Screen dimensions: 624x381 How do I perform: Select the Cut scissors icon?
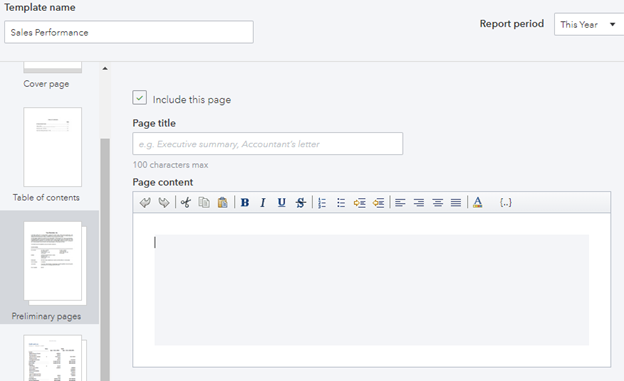click(x=185, y=203)
